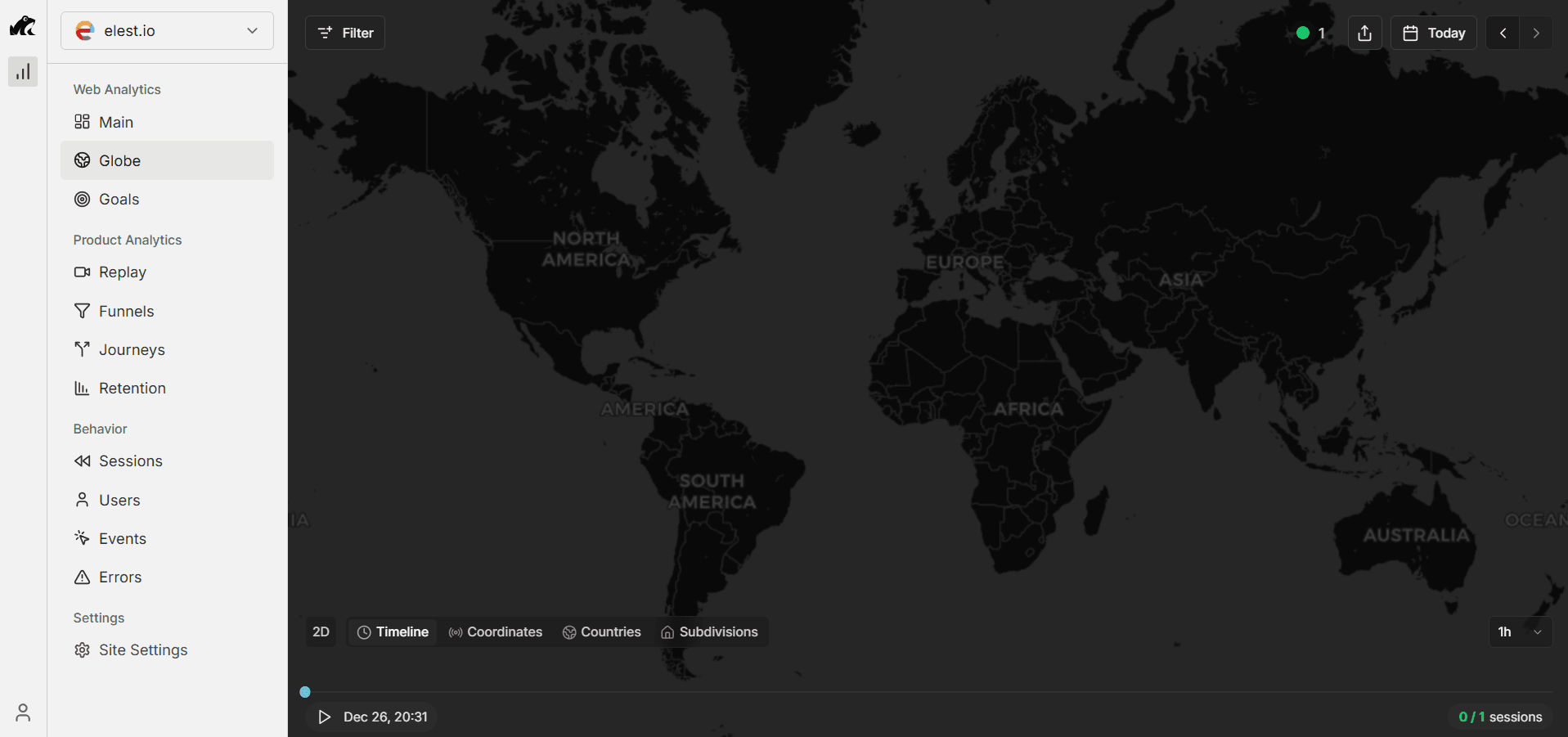Click the share/export icon near Today
This screenshot has width=1568, height=737.
coord(1364,33)
